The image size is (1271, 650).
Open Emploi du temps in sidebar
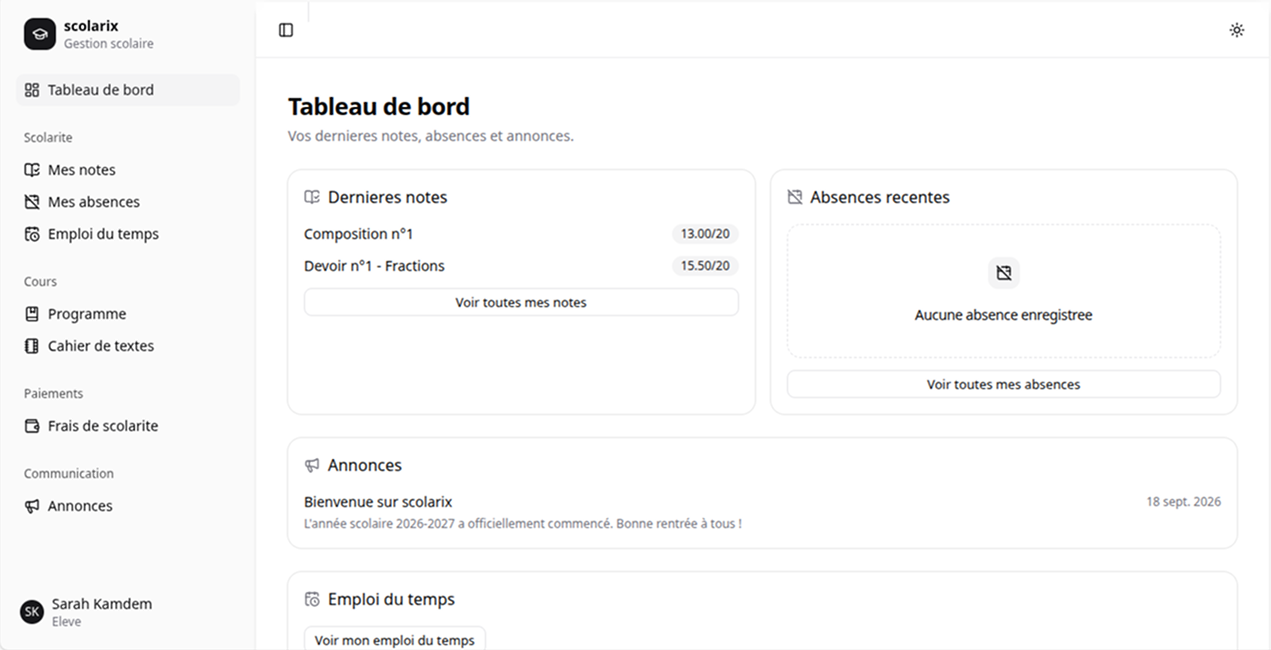pos(128,234)
